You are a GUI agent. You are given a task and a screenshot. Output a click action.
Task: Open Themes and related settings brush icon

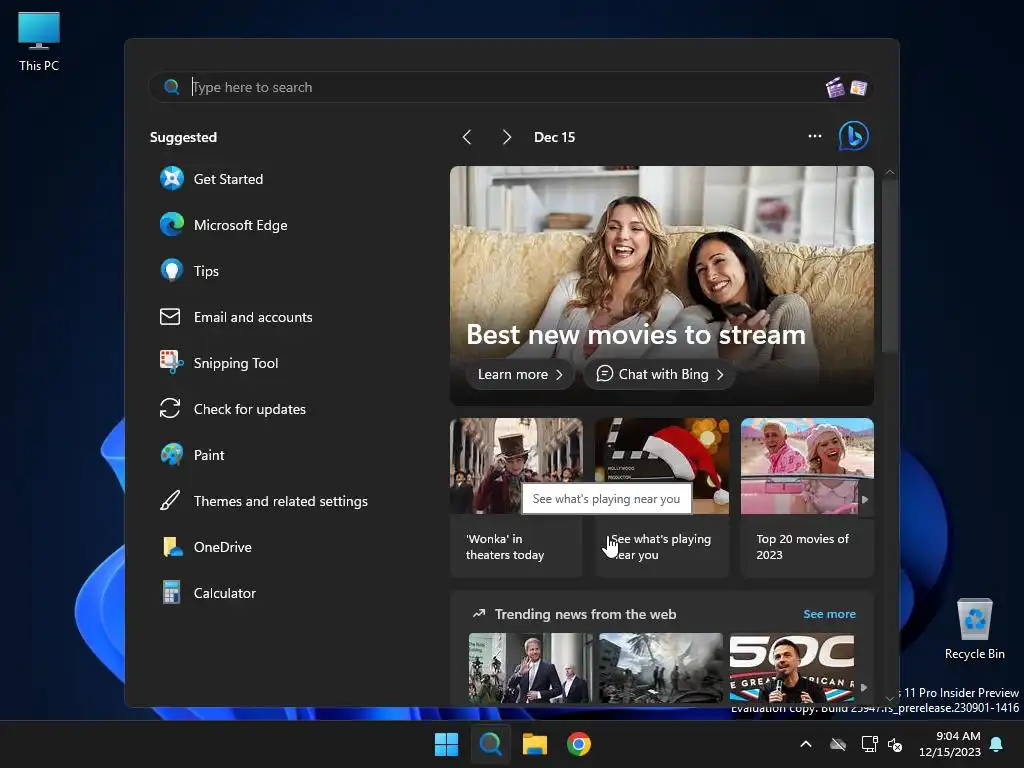point(170,500)
